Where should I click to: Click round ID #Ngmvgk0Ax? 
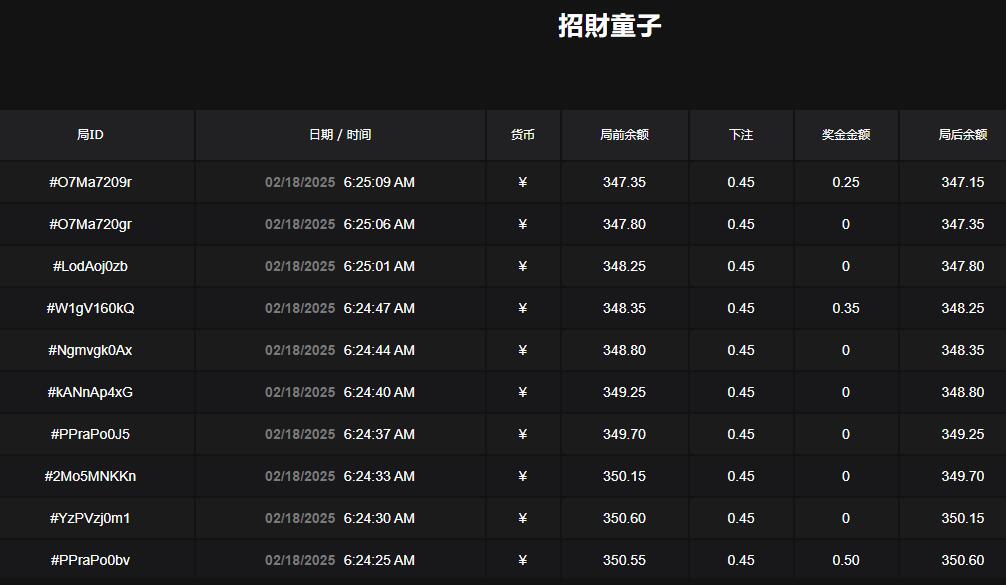pyautogui.click(x=90, y=350)
